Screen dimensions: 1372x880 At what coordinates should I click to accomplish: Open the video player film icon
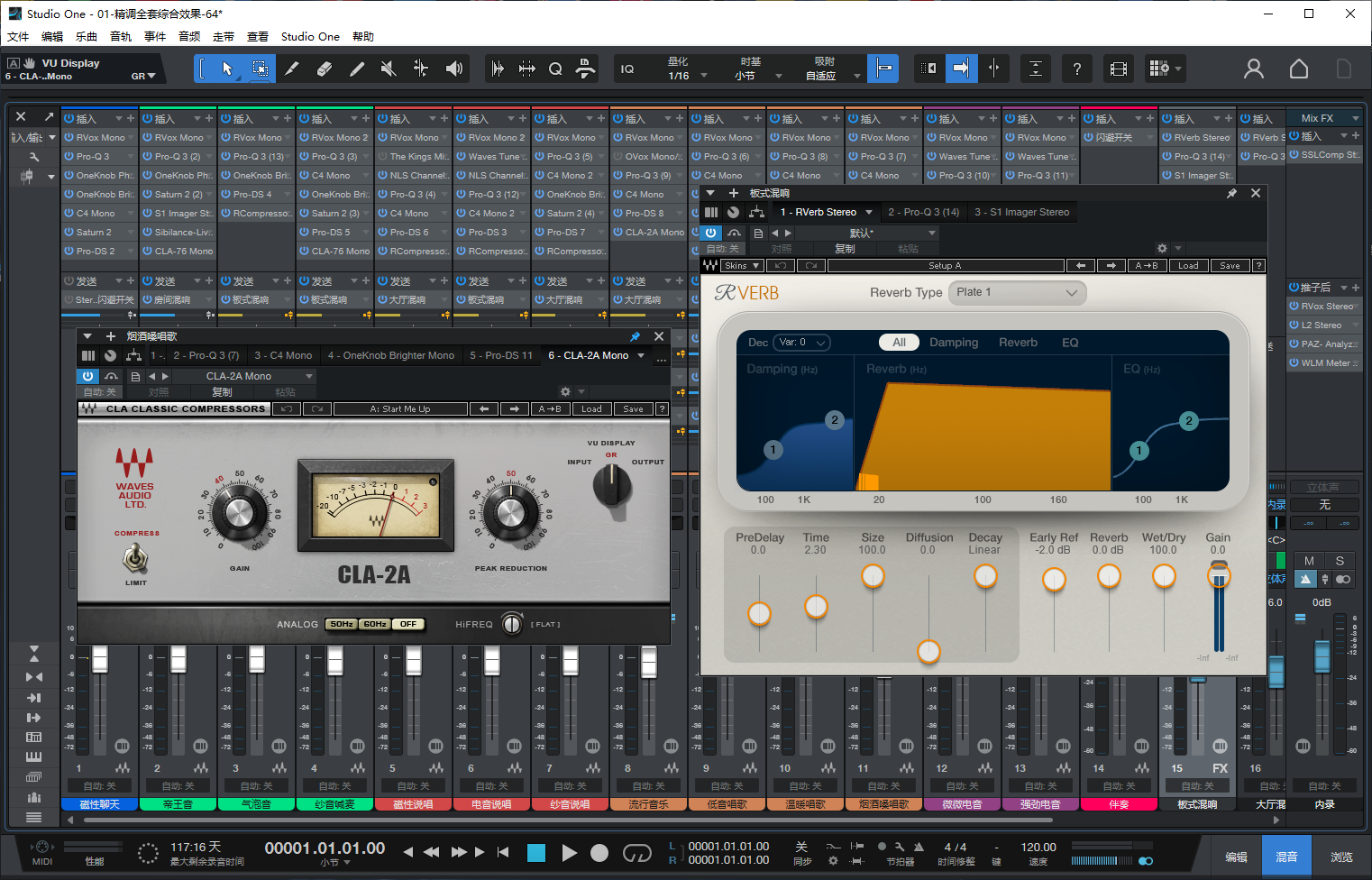(x=1119, y=69)
